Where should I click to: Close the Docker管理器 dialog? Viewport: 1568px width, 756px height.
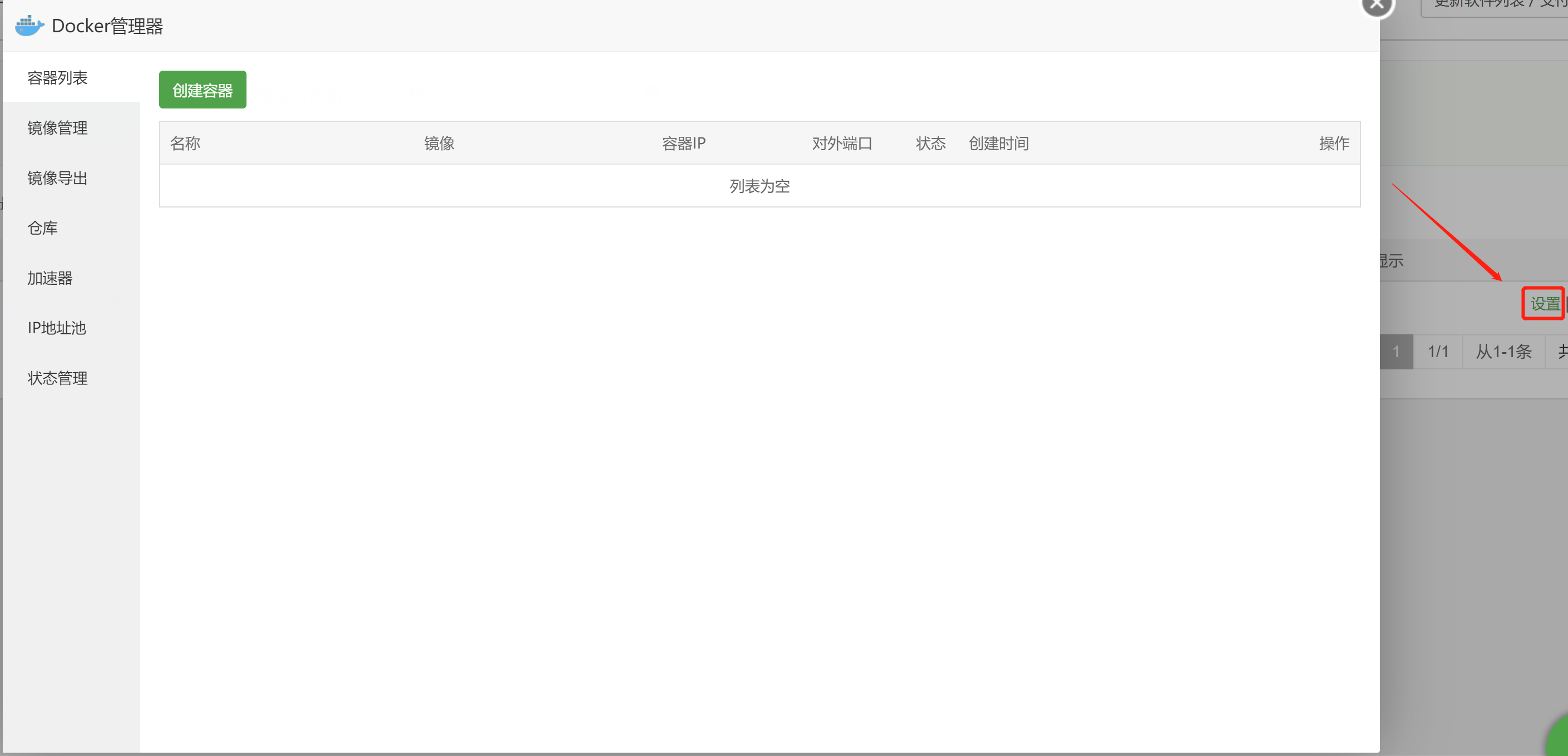click(1376, 5)
